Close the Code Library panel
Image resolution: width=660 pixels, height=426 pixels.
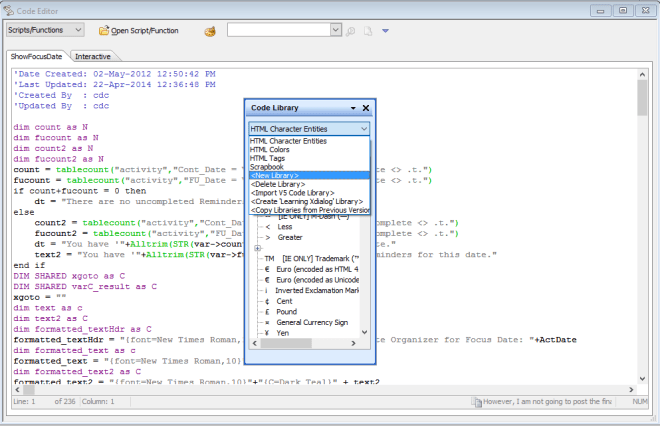(x=366, y=108)
